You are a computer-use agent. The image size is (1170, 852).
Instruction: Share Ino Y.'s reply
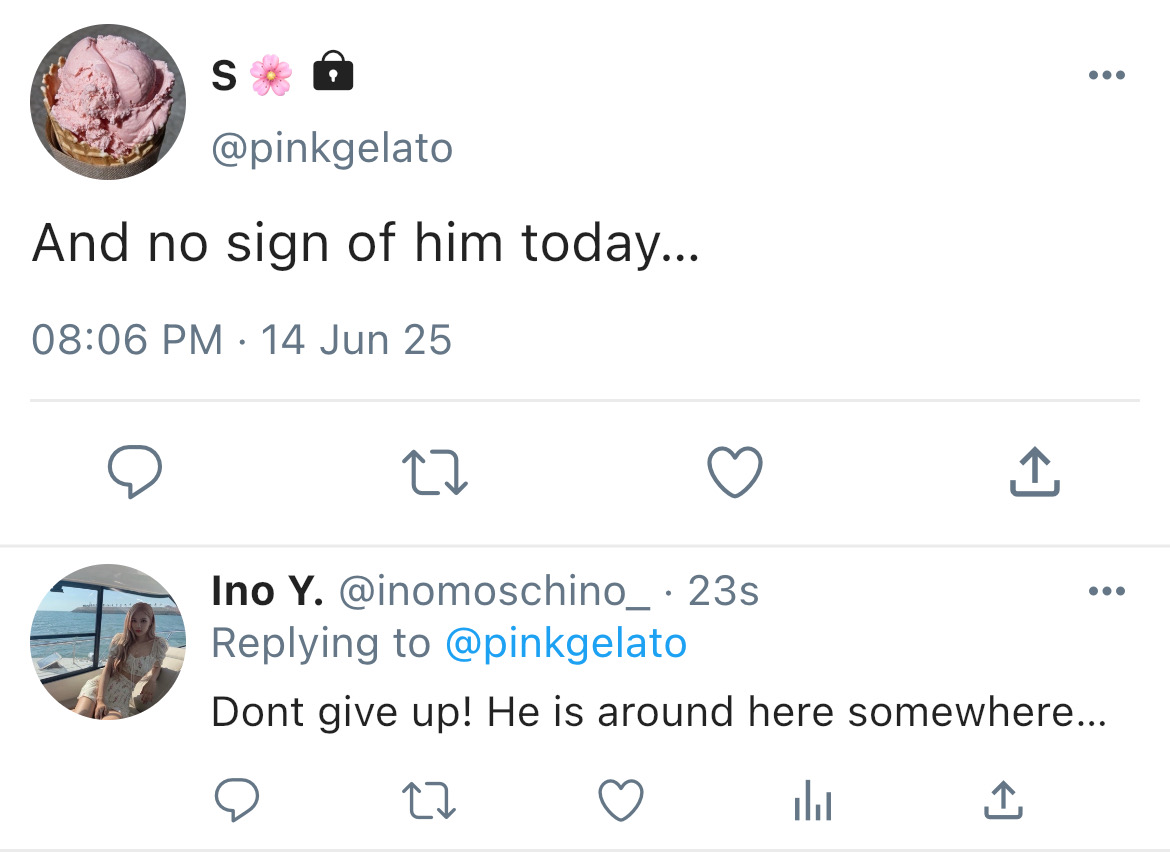1004,800
